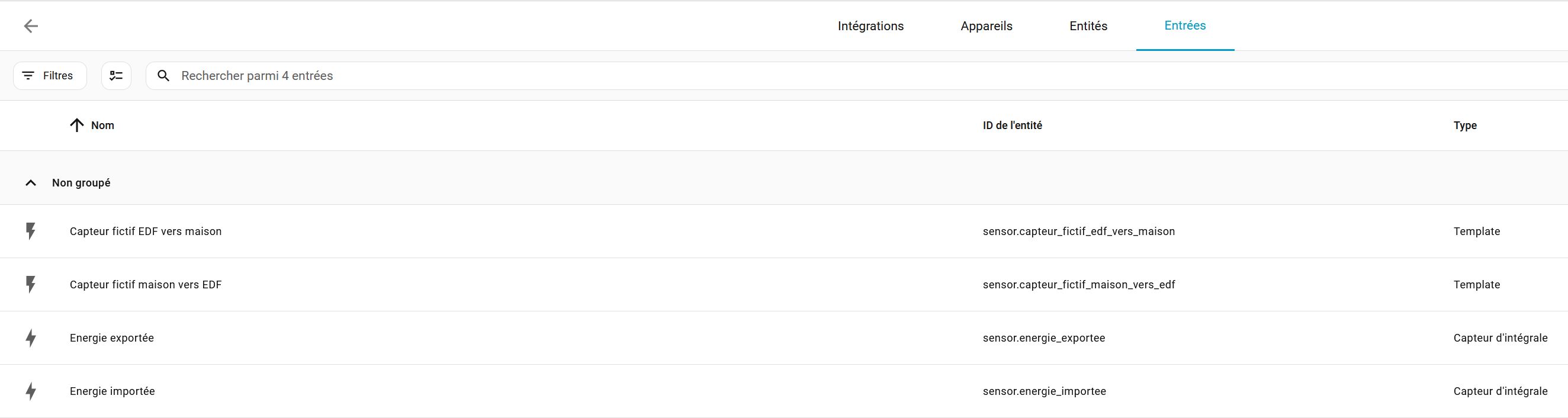Click the Energie exportée lightning icon

tap(30, 337)
